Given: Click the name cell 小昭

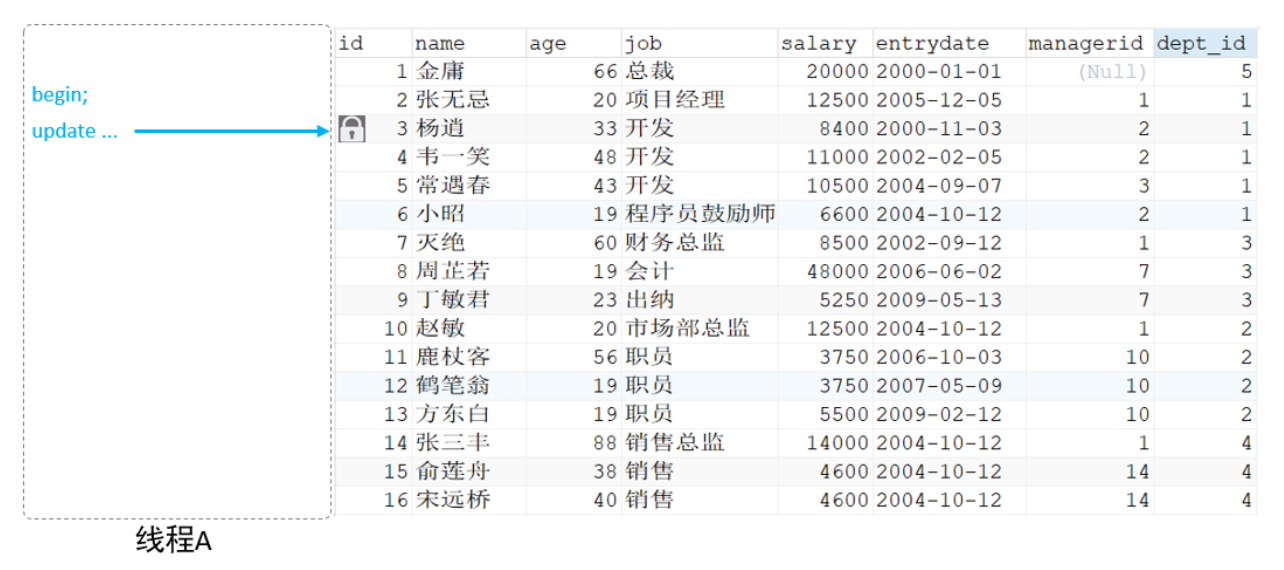Looking at the screenshot, I should point(440,214).
